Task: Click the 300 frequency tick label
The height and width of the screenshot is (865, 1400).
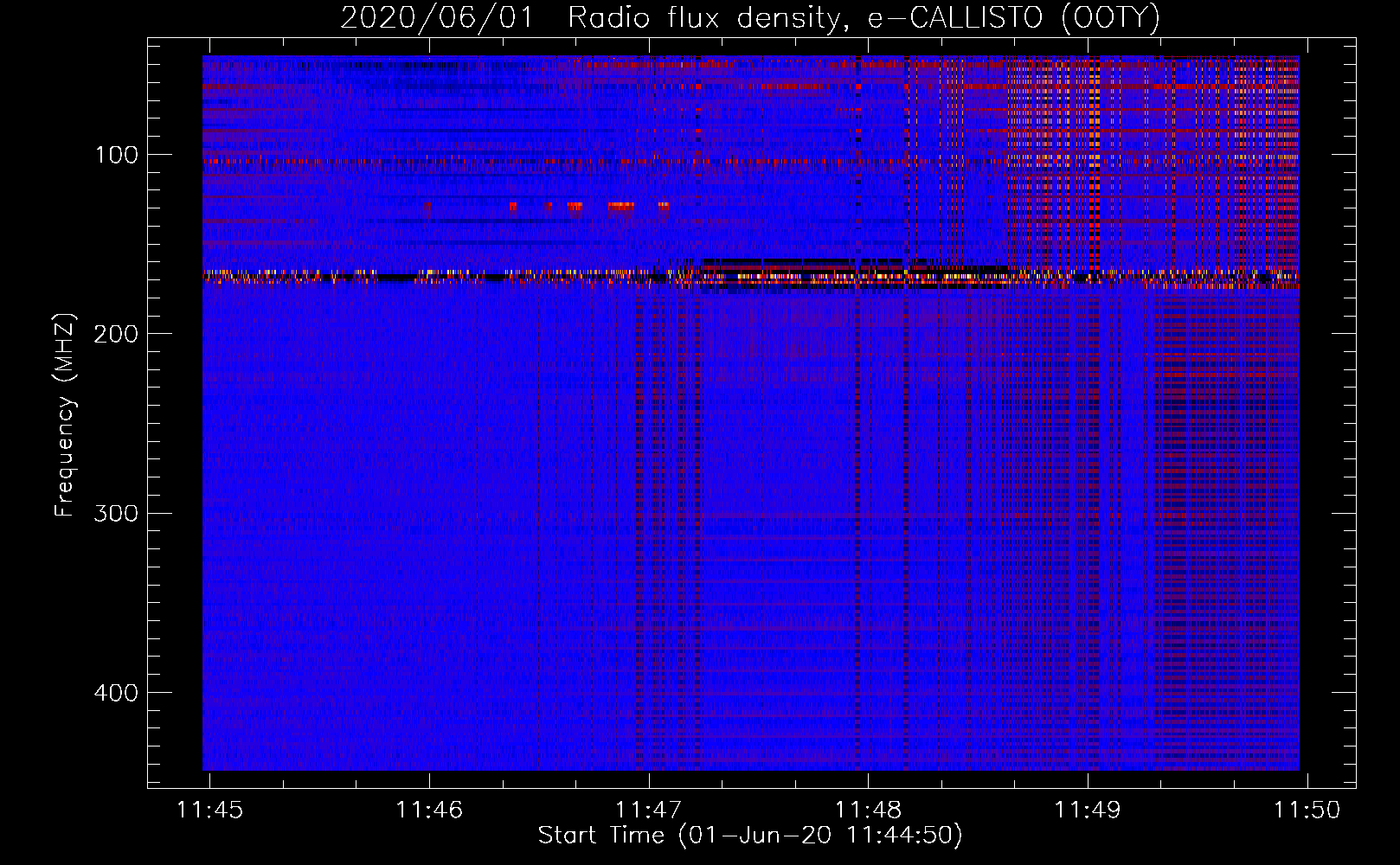Action: (x=116, y=513)
